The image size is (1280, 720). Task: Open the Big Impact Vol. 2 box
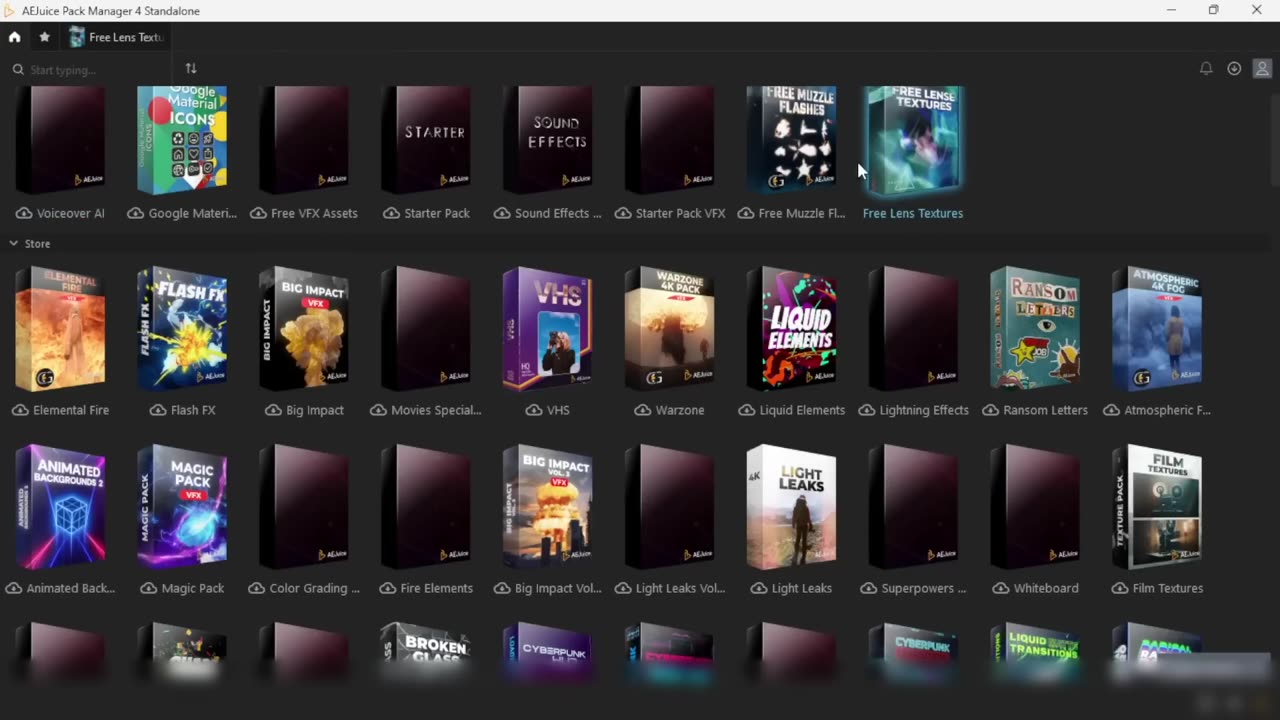(547, 506)
